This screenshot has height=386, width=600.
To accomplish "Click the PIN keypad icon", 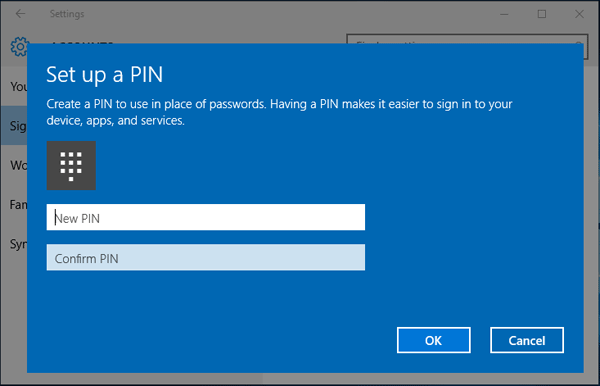I will click(71, 165).
